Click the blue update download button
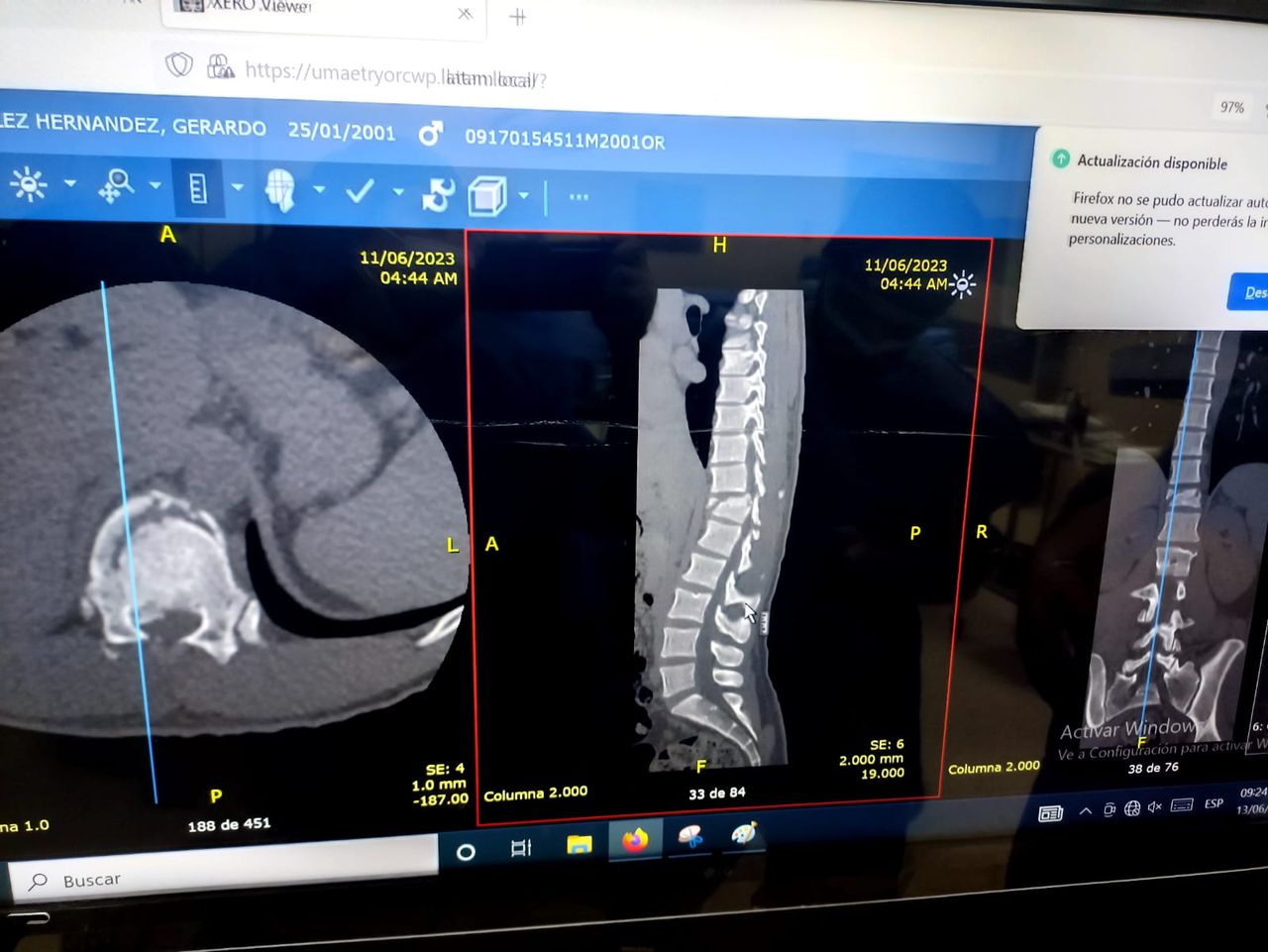1268x952 pixels. point(1250,292)
